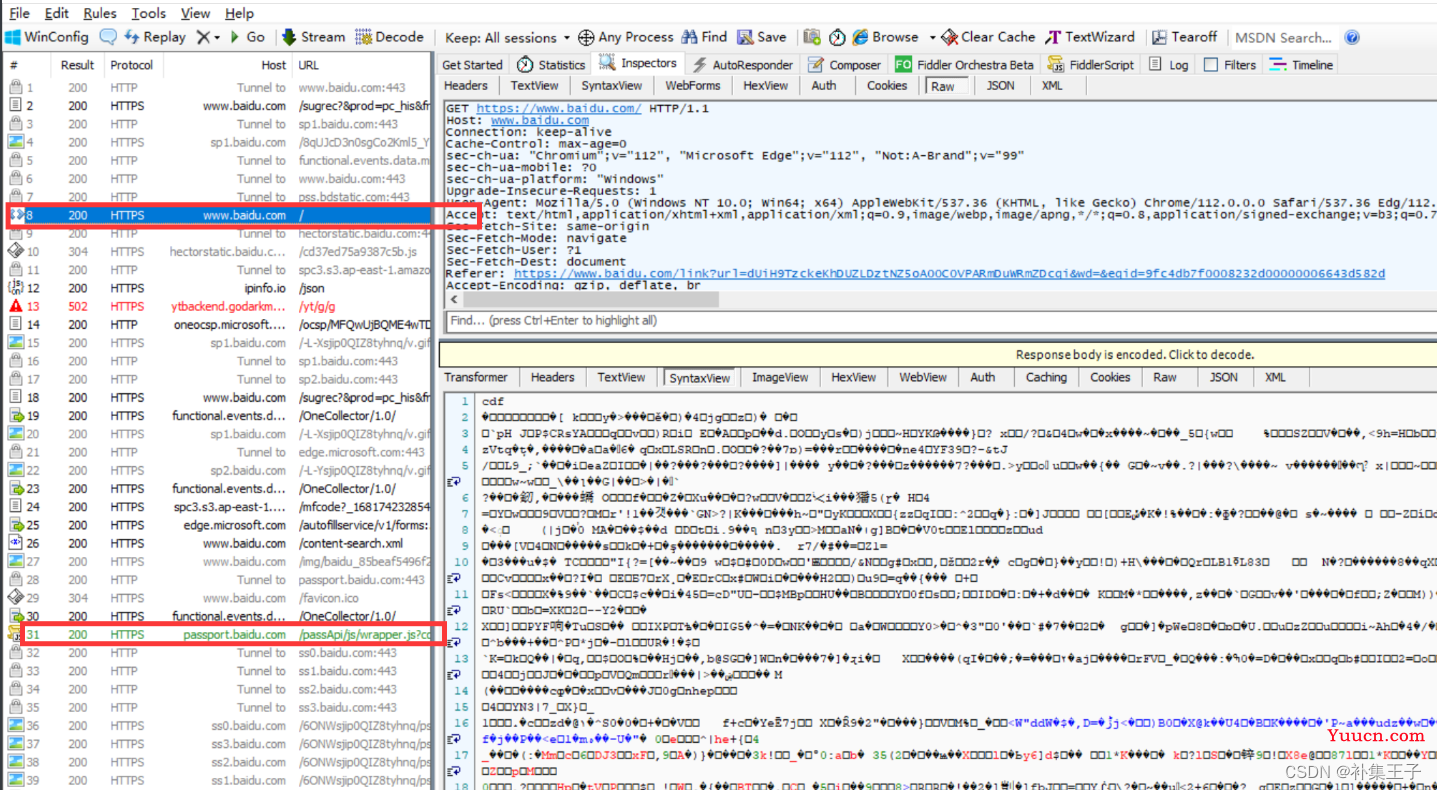
Task: Click the stopwatch timer icon
Action: [836, 37]
